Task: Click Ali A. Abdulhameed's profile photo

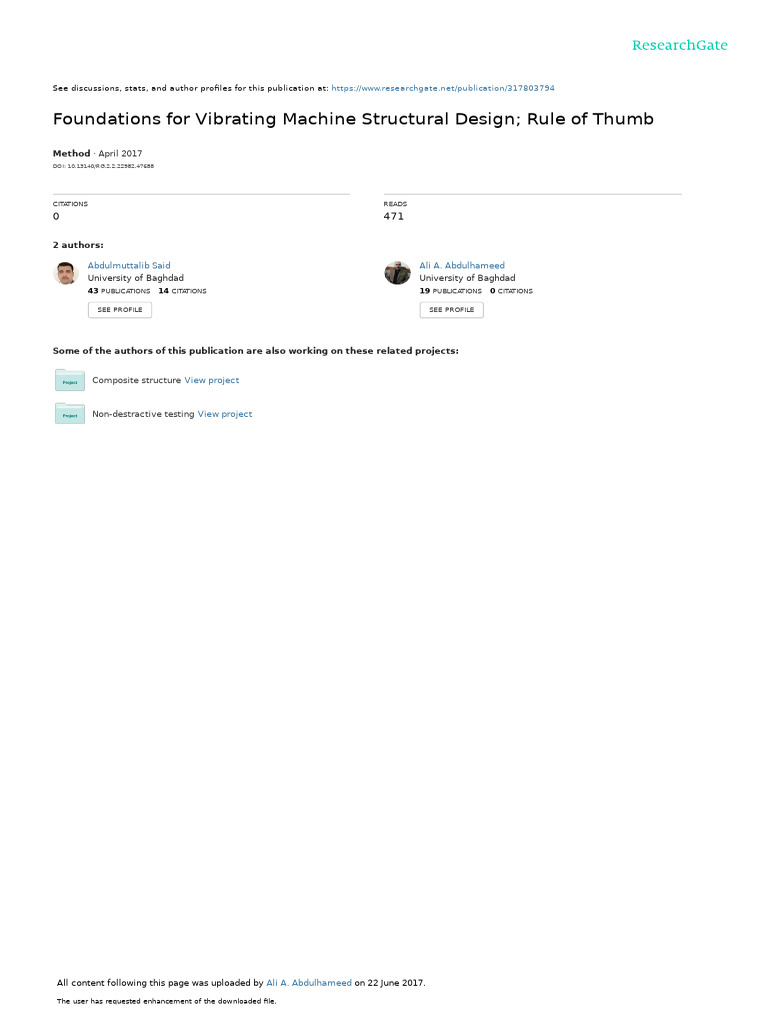Action: pyautogui.click(x=397, y=273)
